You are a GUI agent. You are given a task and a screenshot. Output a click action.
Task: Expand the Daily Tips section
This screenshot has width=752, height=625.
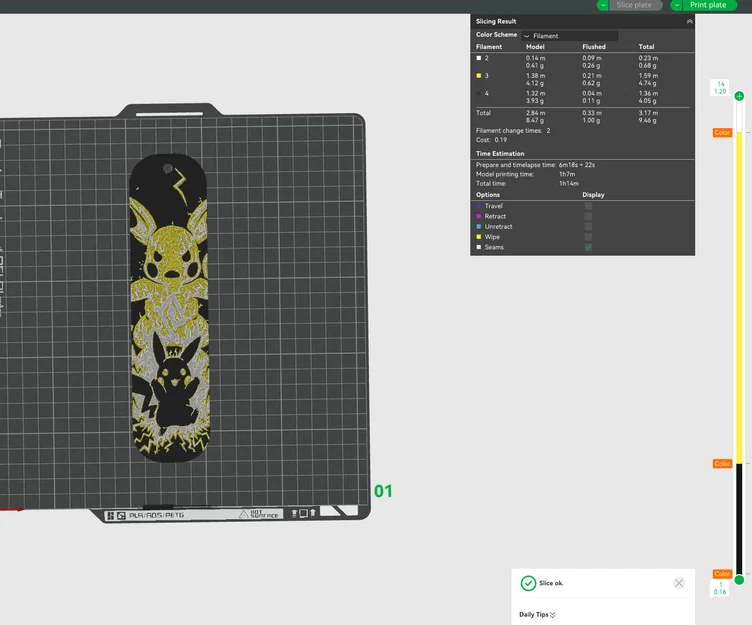coord(537,614)
